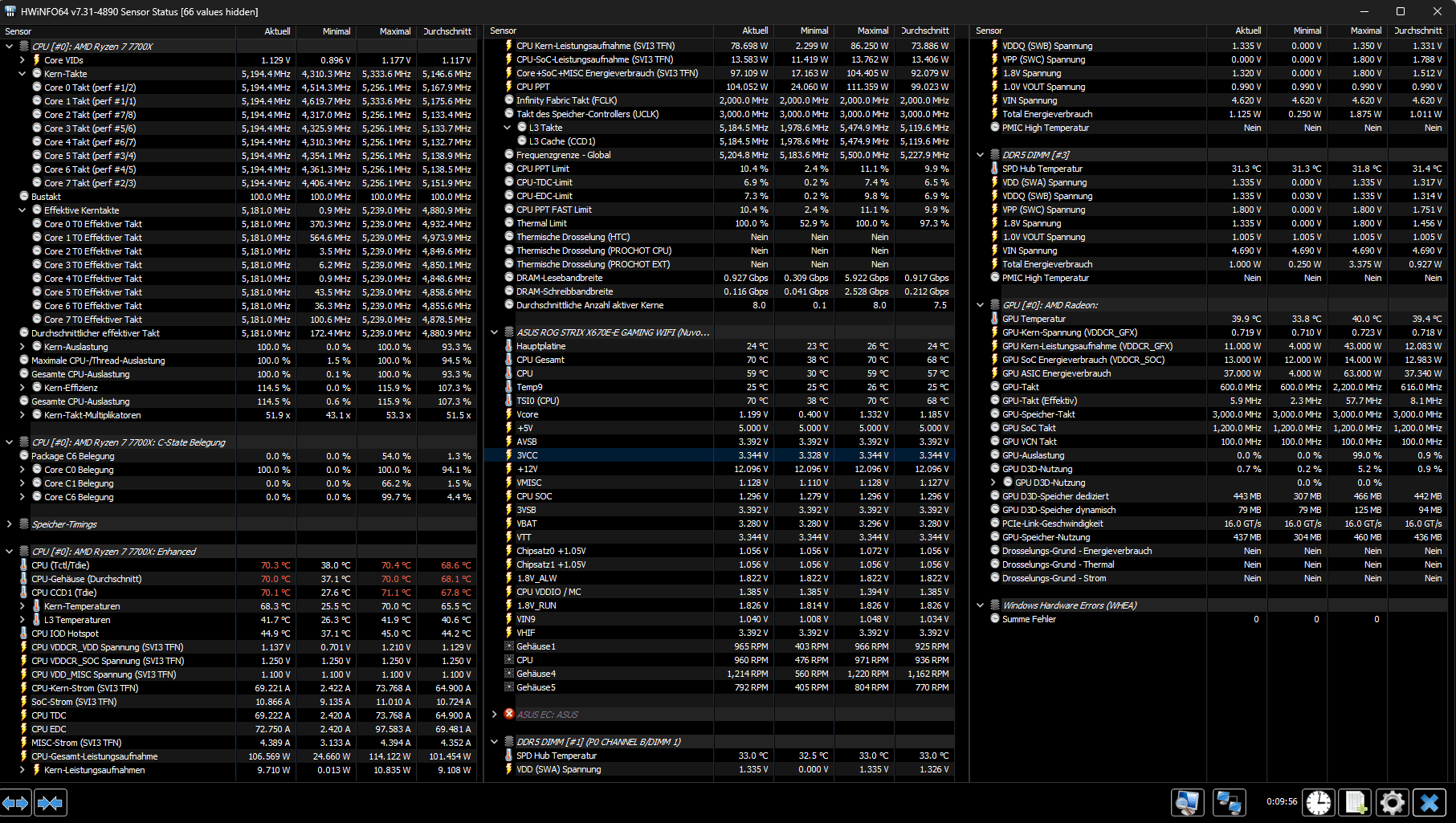Image resolution: width=1456 pixels, height=823 pixels.
Task: Click the shrink columns inward arrows button
Action: point(51,802)
